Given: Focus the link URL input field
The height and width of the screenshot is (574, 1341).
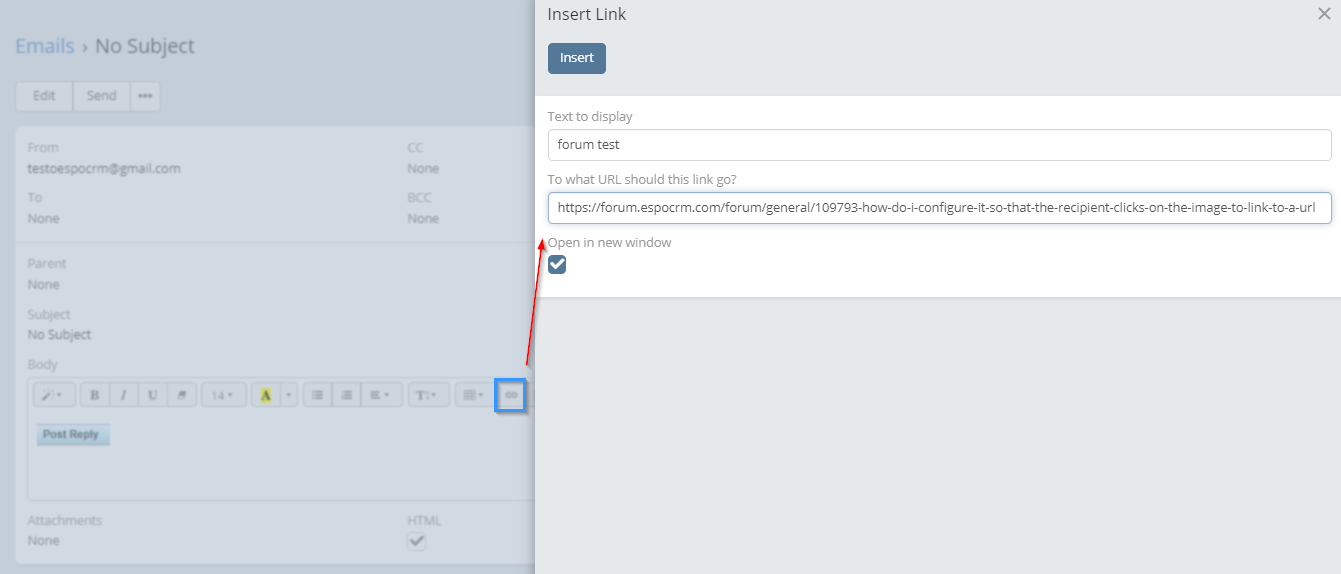Looking at the screenshot, I should coord(940,208).
